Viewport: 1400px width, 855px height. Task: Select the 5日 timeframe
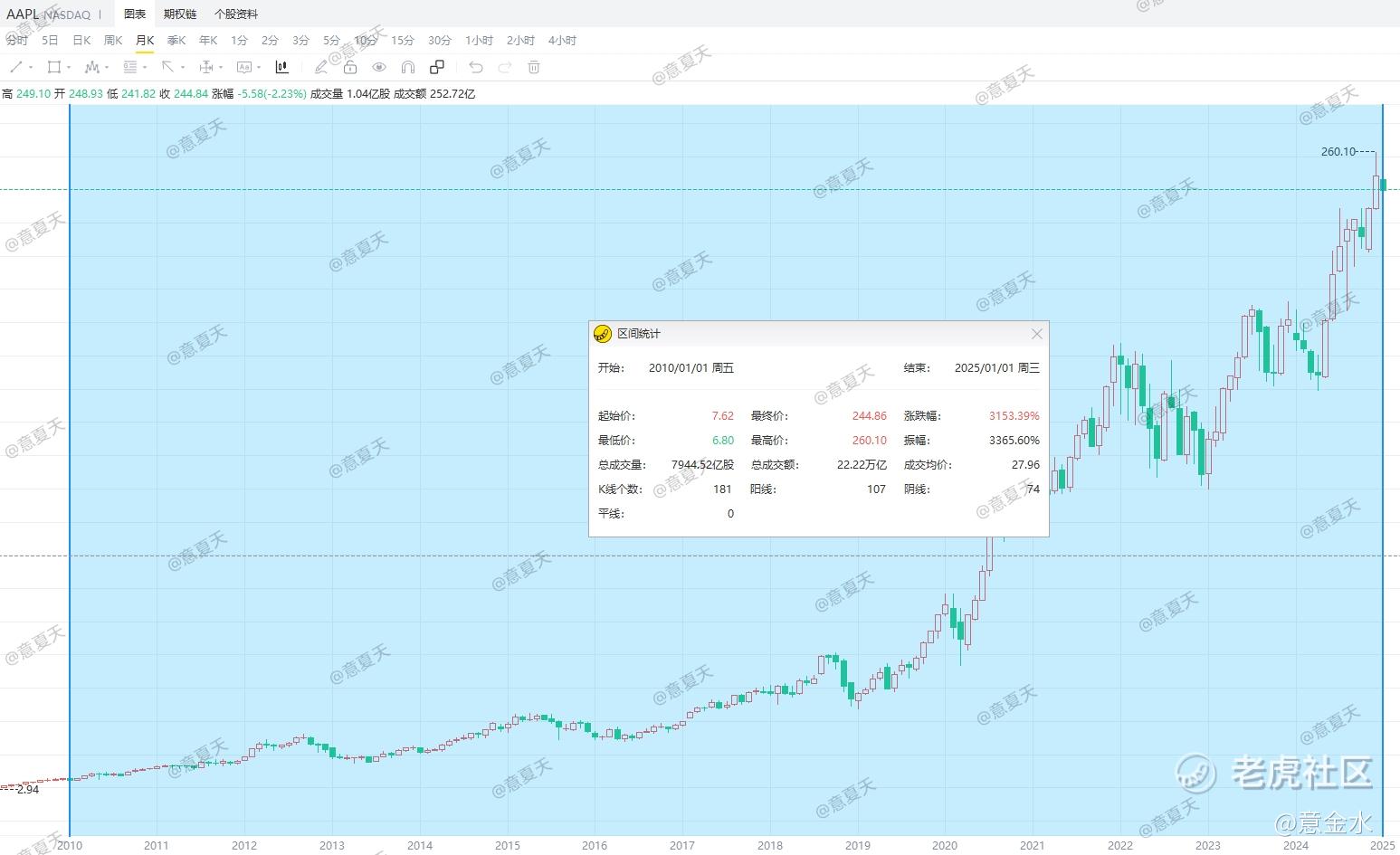tap(50, 41)
